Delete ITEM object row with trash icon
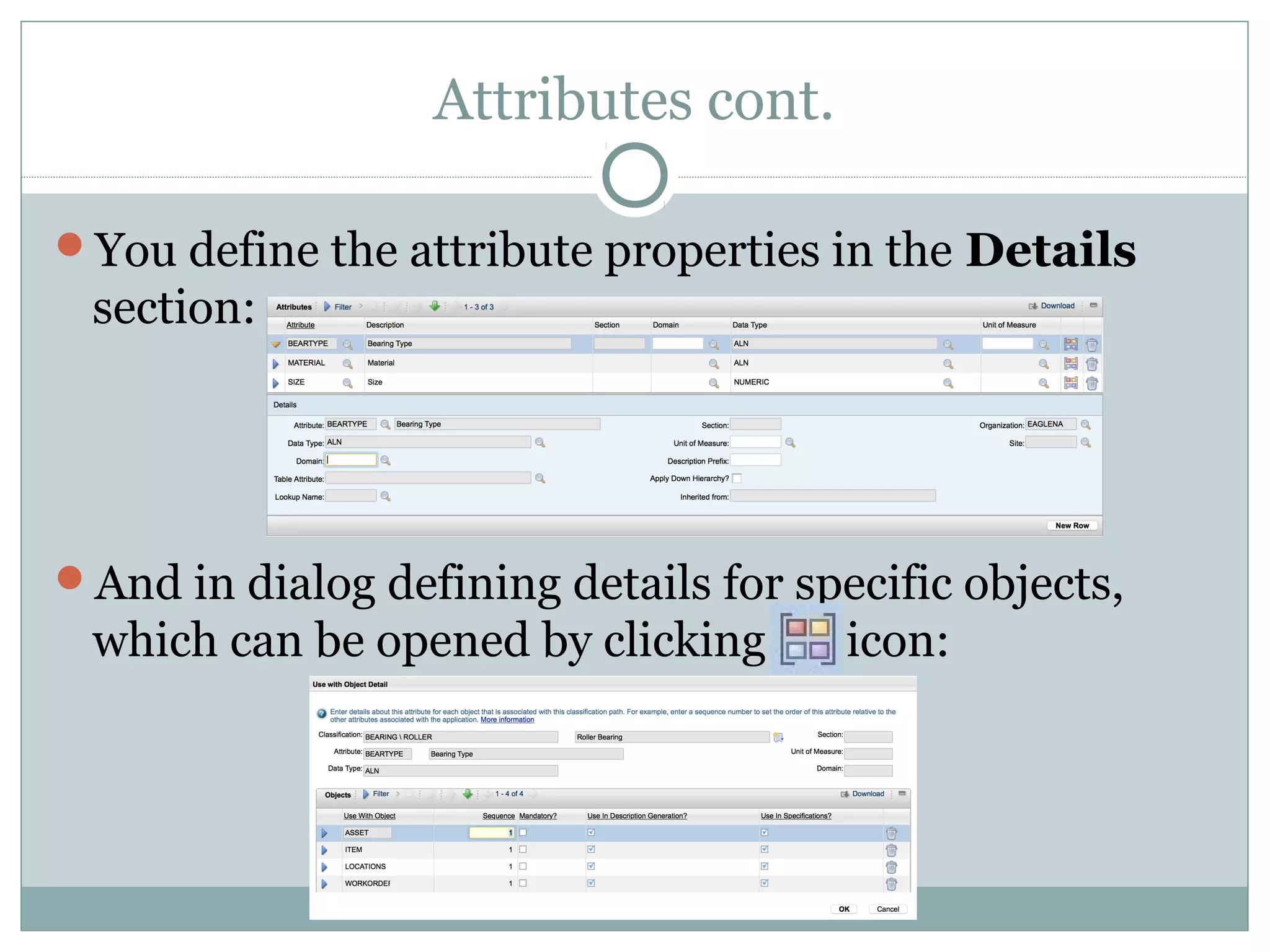This screenshot has width=1270, height=952. 891,850
